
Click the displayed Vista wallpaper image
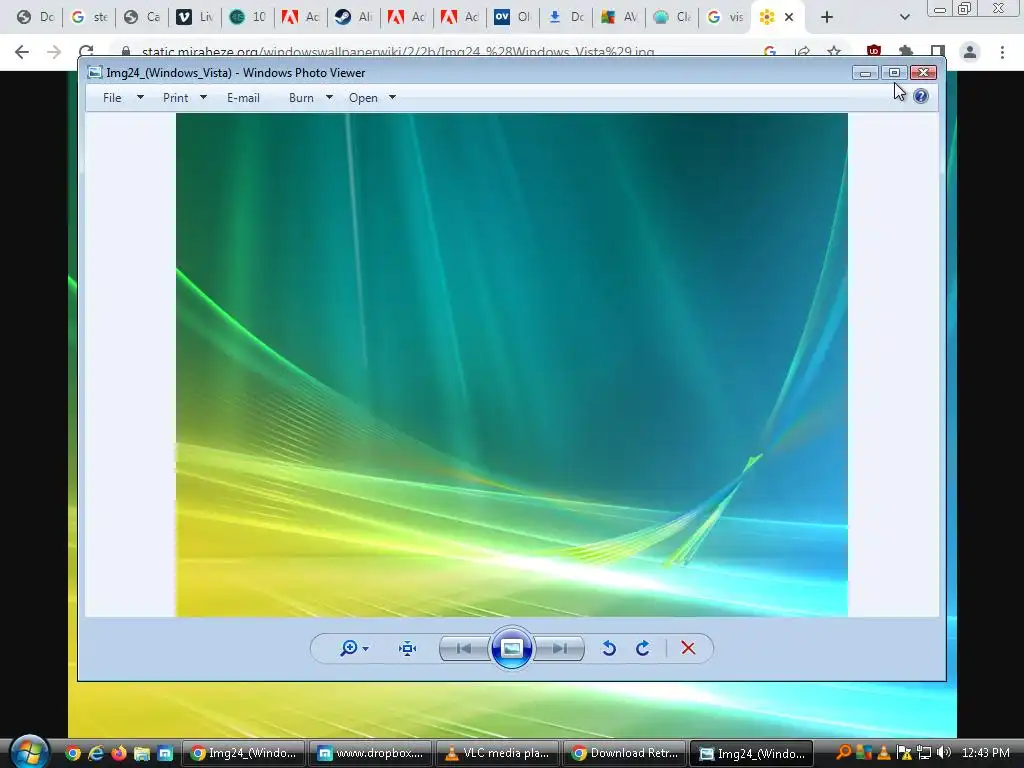click(x=511, y=364)
